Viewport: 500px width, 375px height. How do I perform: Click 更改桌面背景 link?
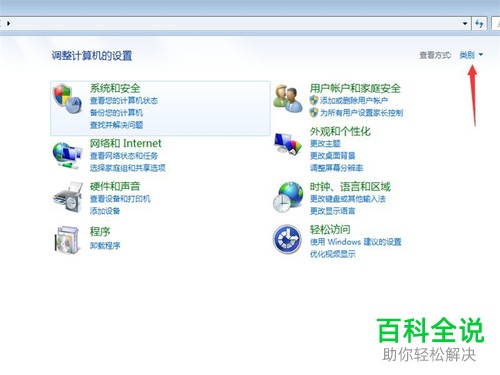click(333, 156)
